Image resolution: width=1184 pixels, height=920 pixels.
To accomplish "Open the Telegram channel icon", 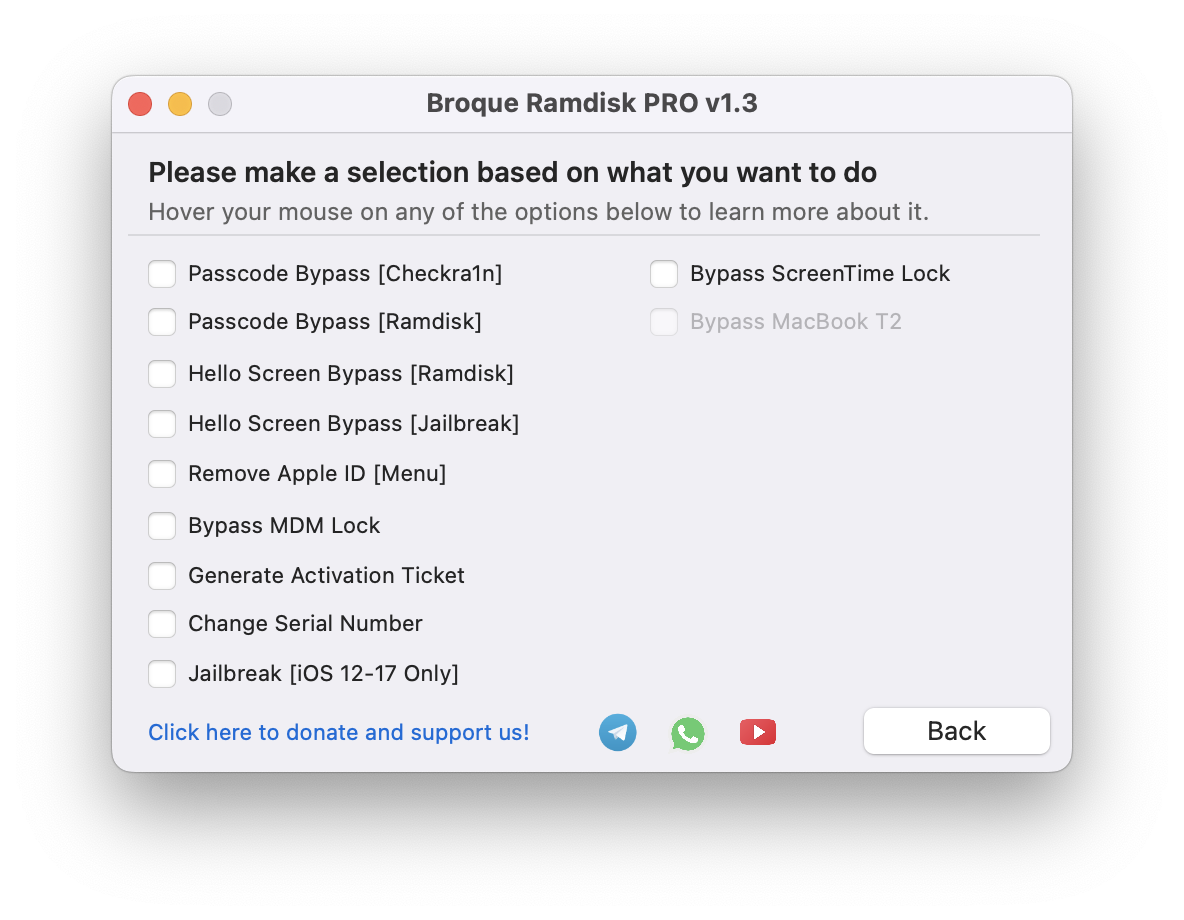I will (618, 733).
